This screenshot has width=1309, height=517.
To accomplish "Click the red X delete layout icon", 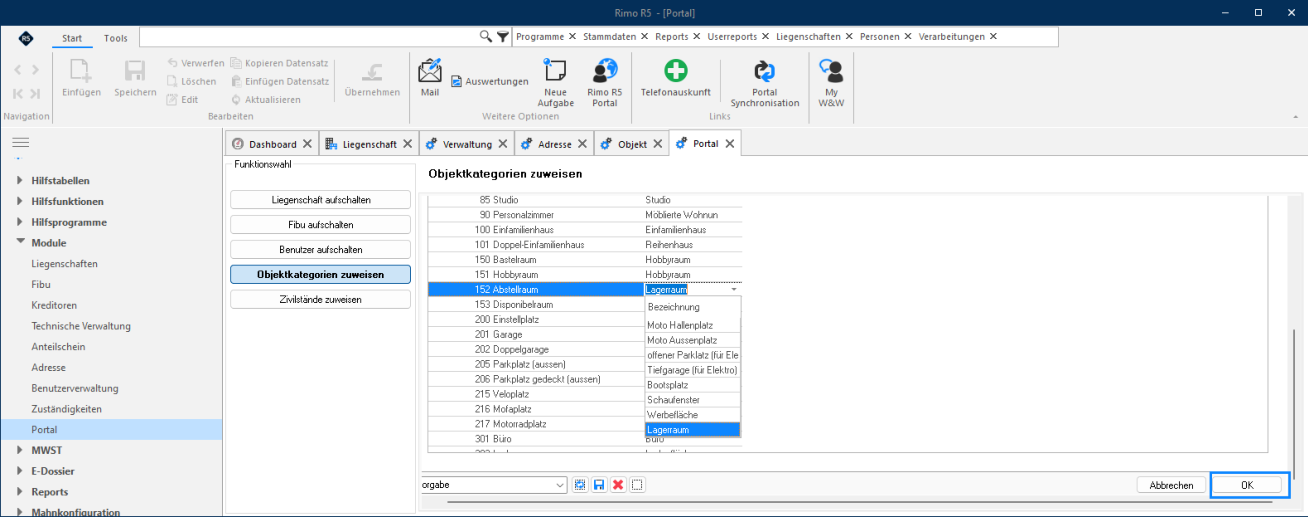I will coord(617,485).
